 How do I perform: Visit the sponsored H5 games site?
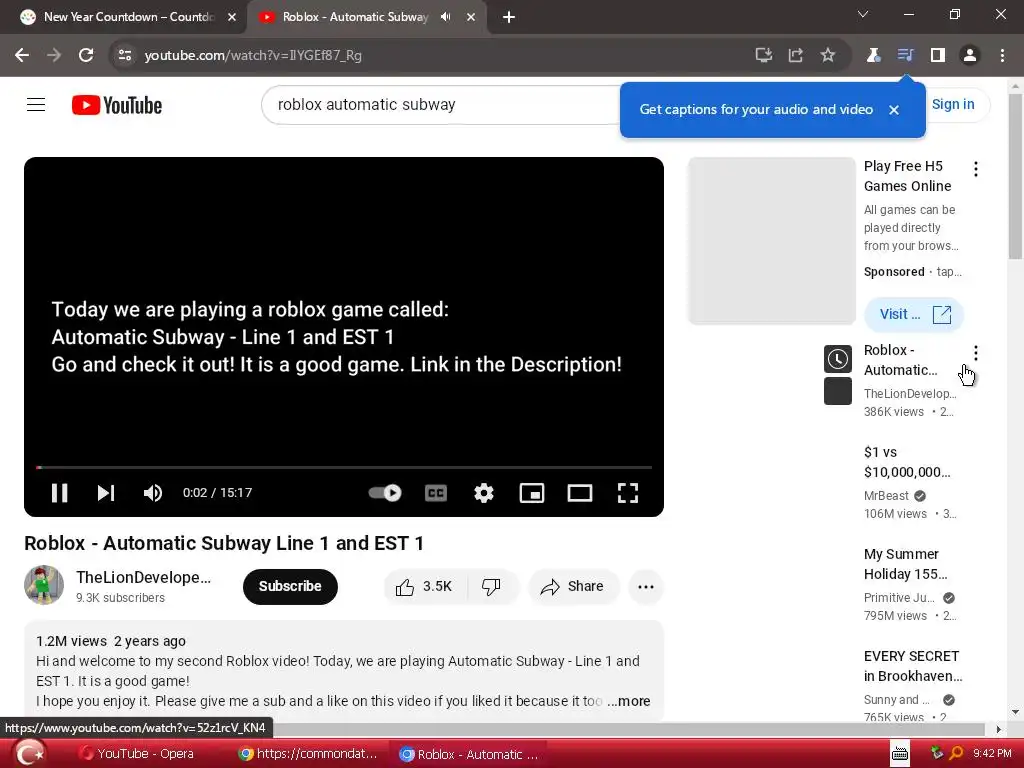(x=914, y=314)
